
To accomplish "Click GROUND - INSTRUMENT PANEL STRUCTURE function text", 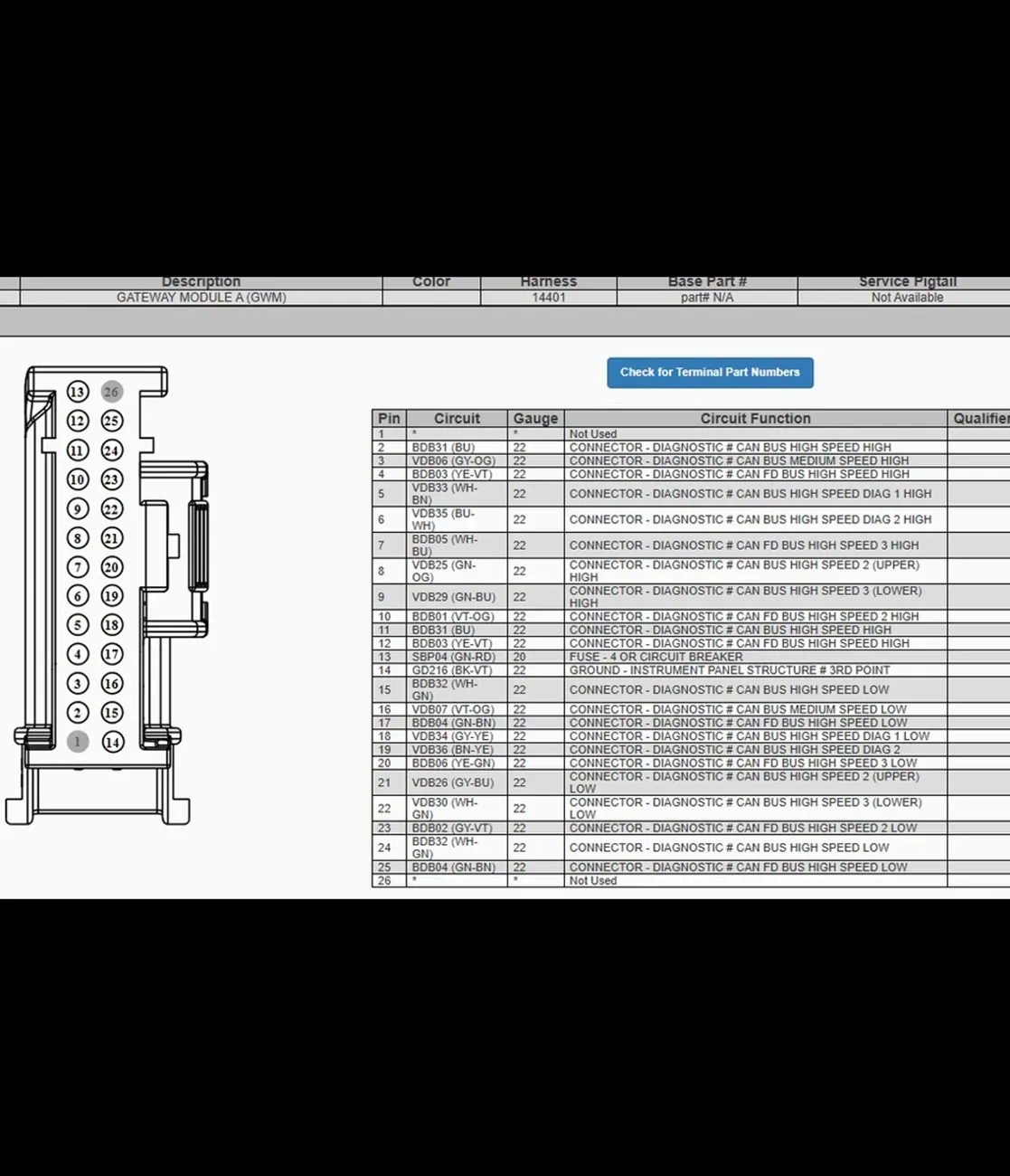I will point(730,671).
